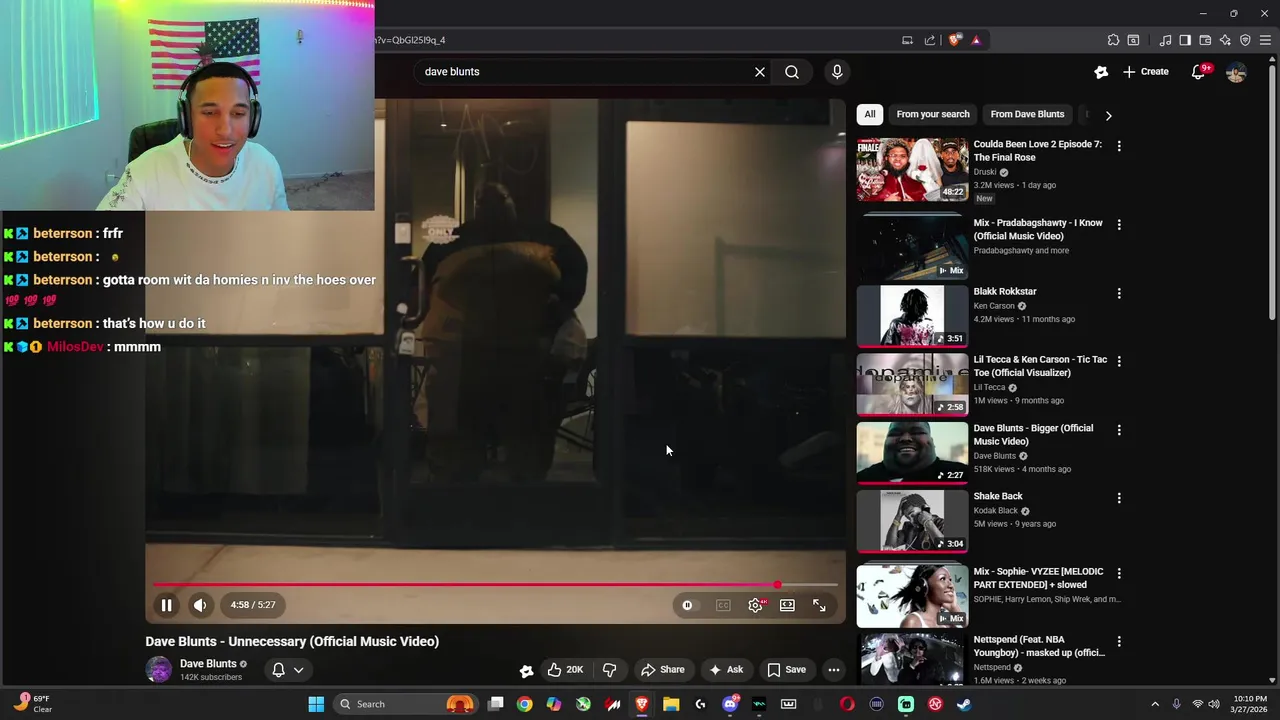The width and height of the screenshot is (1280, 720).
Task: Open the Nettspend masked up video title
Action: (1039, 646)
